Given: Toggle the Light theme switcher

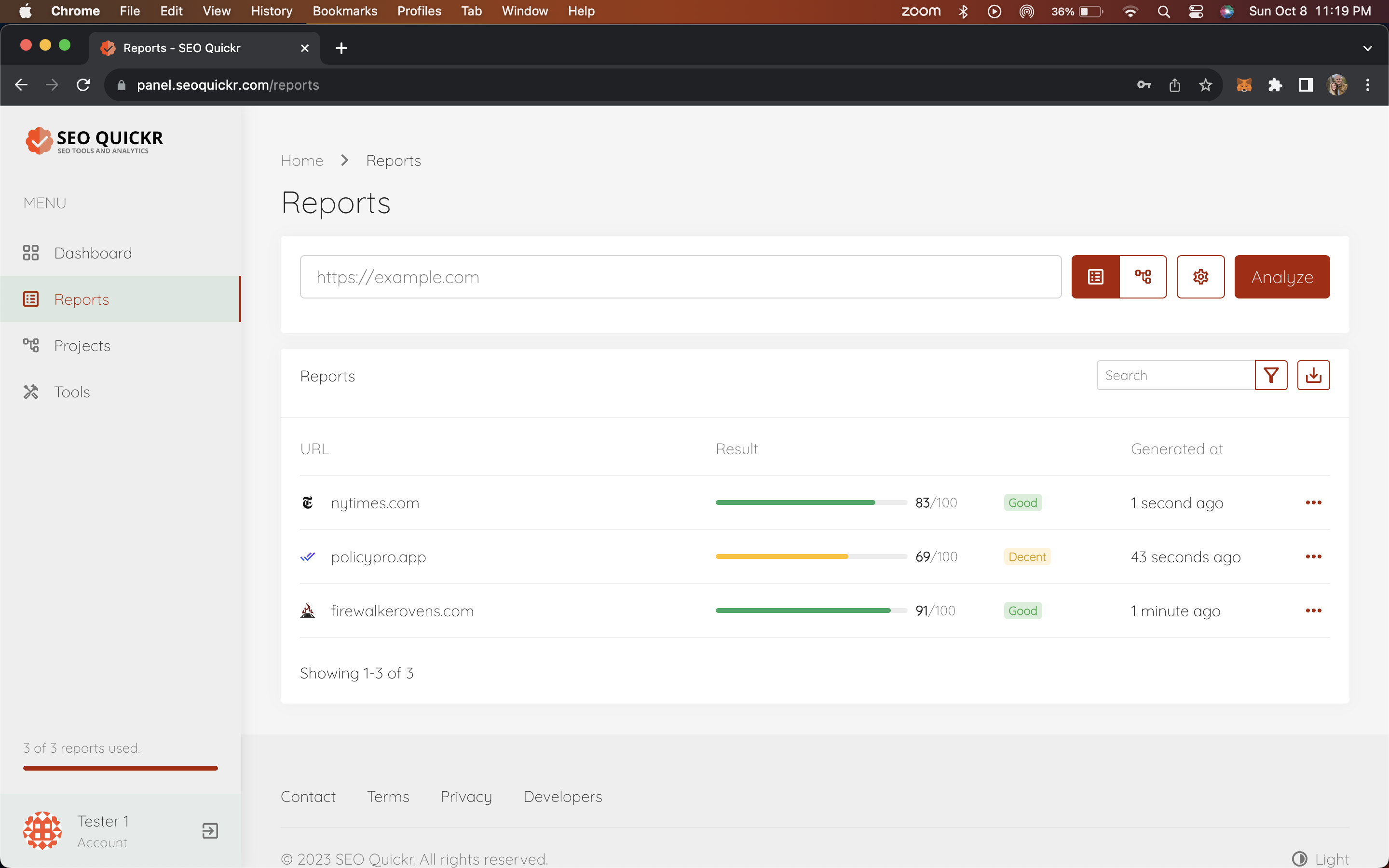Looking at the screenshot, I should pyautogui.click(x=1321, y=859).
